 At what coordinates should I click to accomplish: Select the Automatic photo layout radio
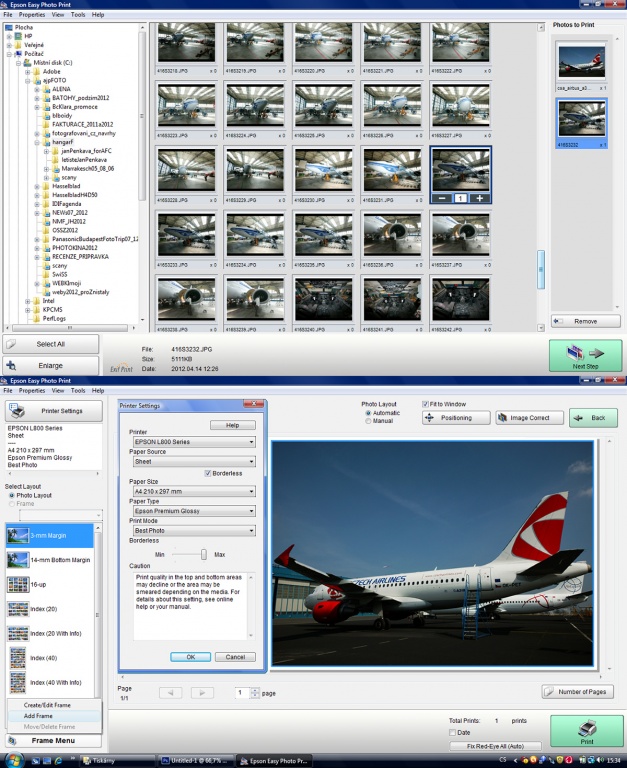[368, 413]
